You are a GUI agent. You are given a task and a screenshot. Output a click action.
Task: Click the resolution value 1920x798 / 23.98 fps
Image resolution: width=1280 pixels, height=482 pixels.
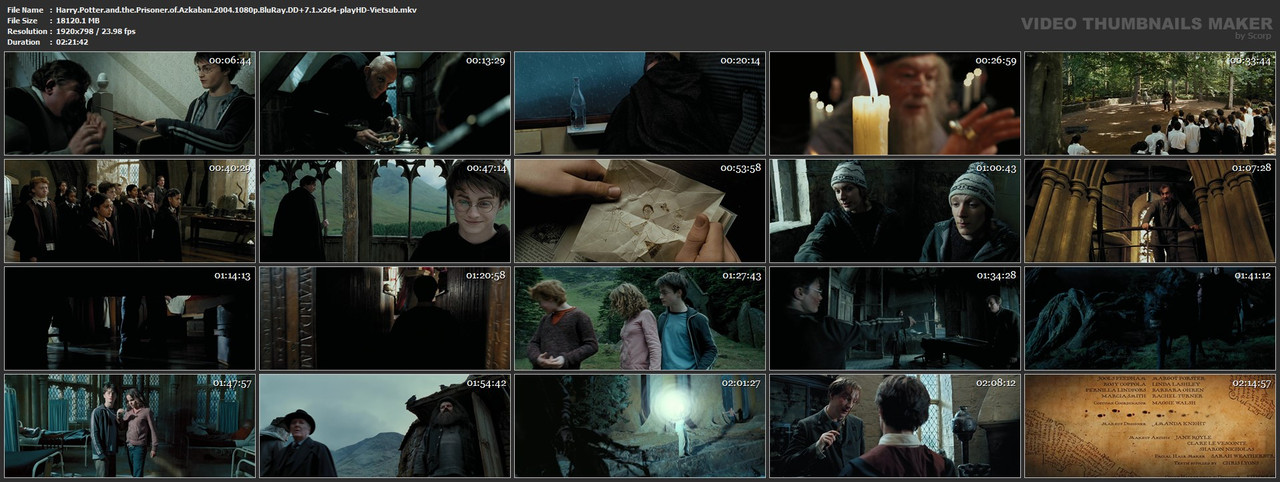(98, 31)
